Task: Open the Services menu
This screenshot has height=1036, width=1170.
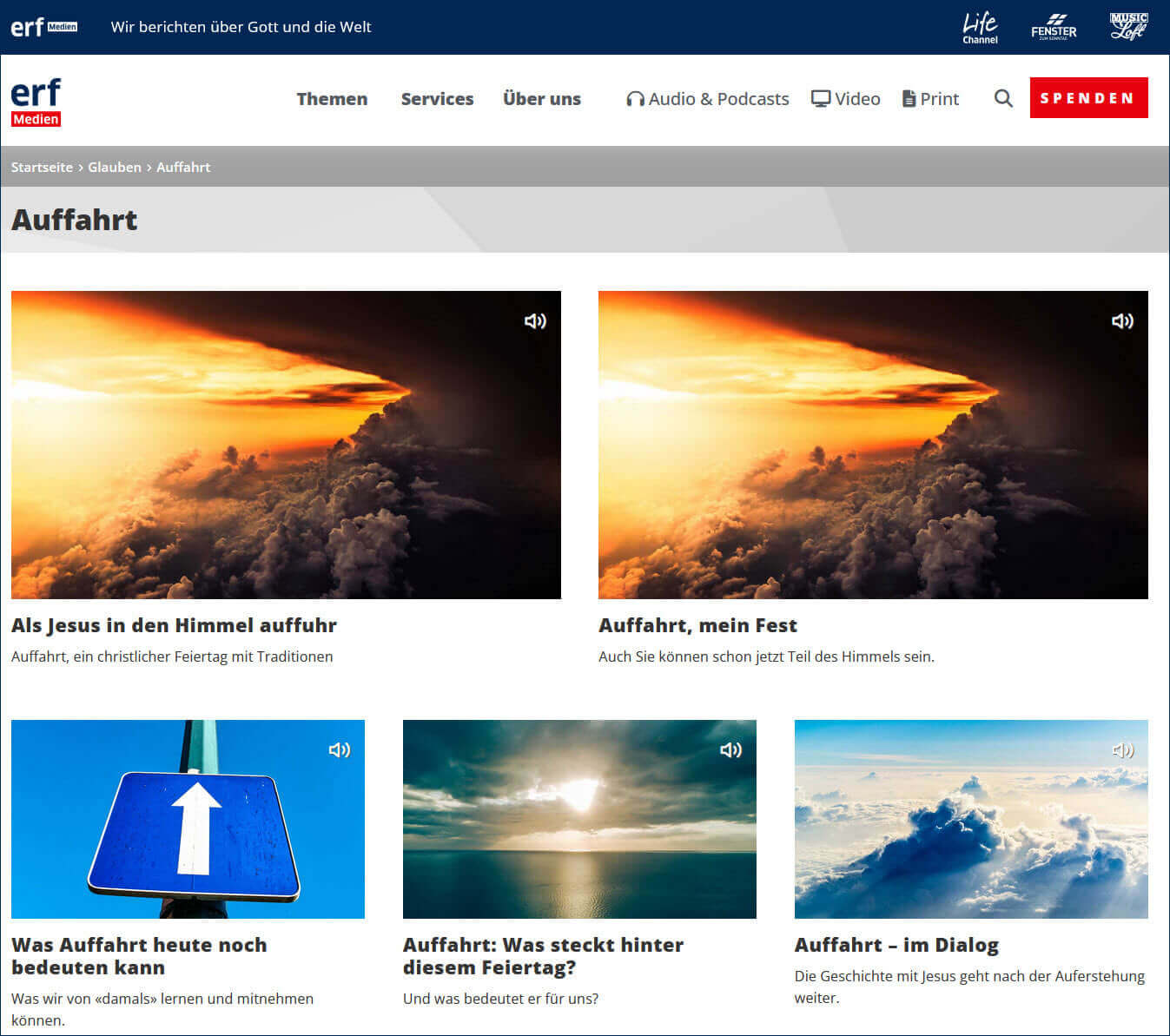Action: pyautogui.click(x=437, y=99)
